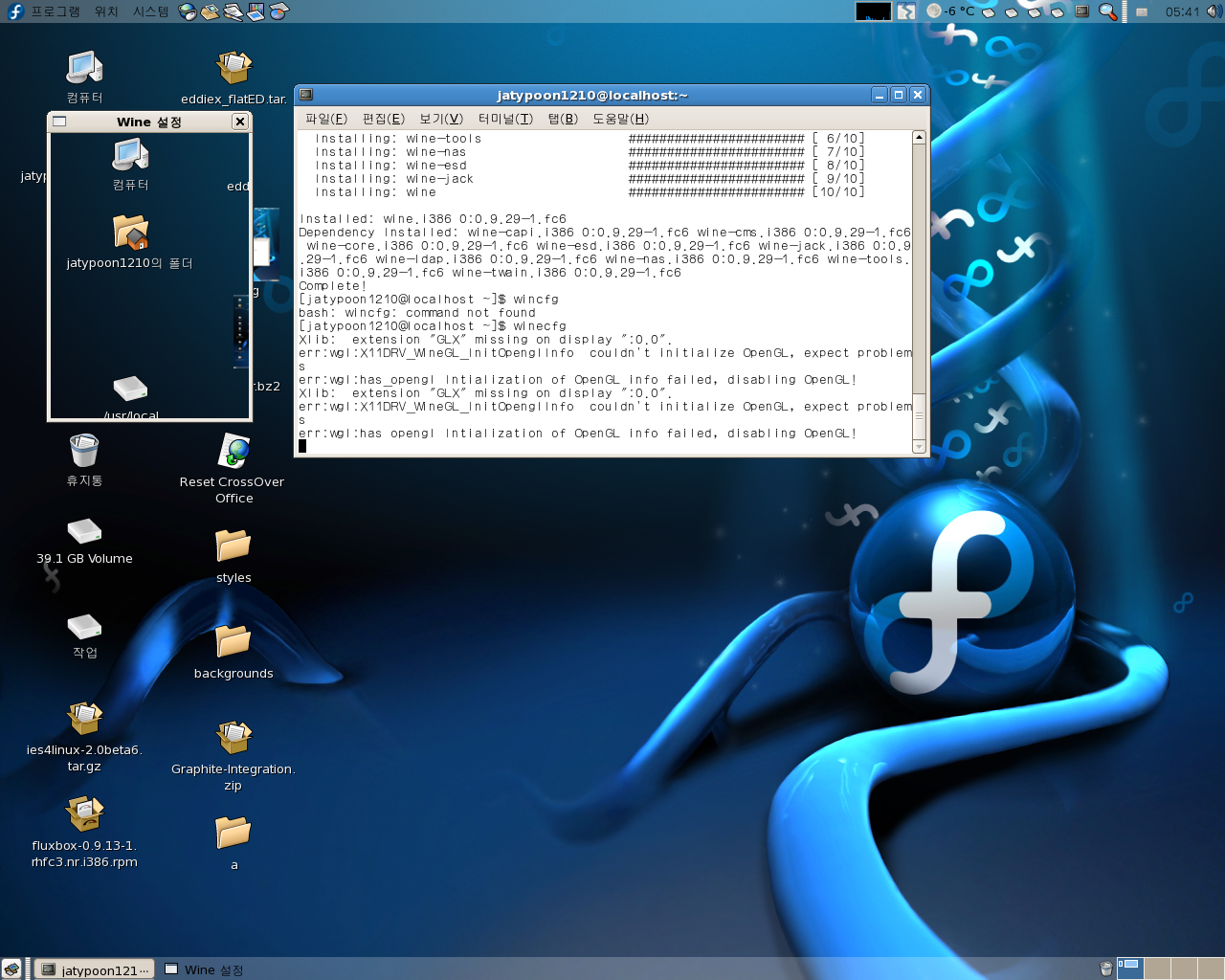Launch presentation app from top panel

(x=256, y=11)
